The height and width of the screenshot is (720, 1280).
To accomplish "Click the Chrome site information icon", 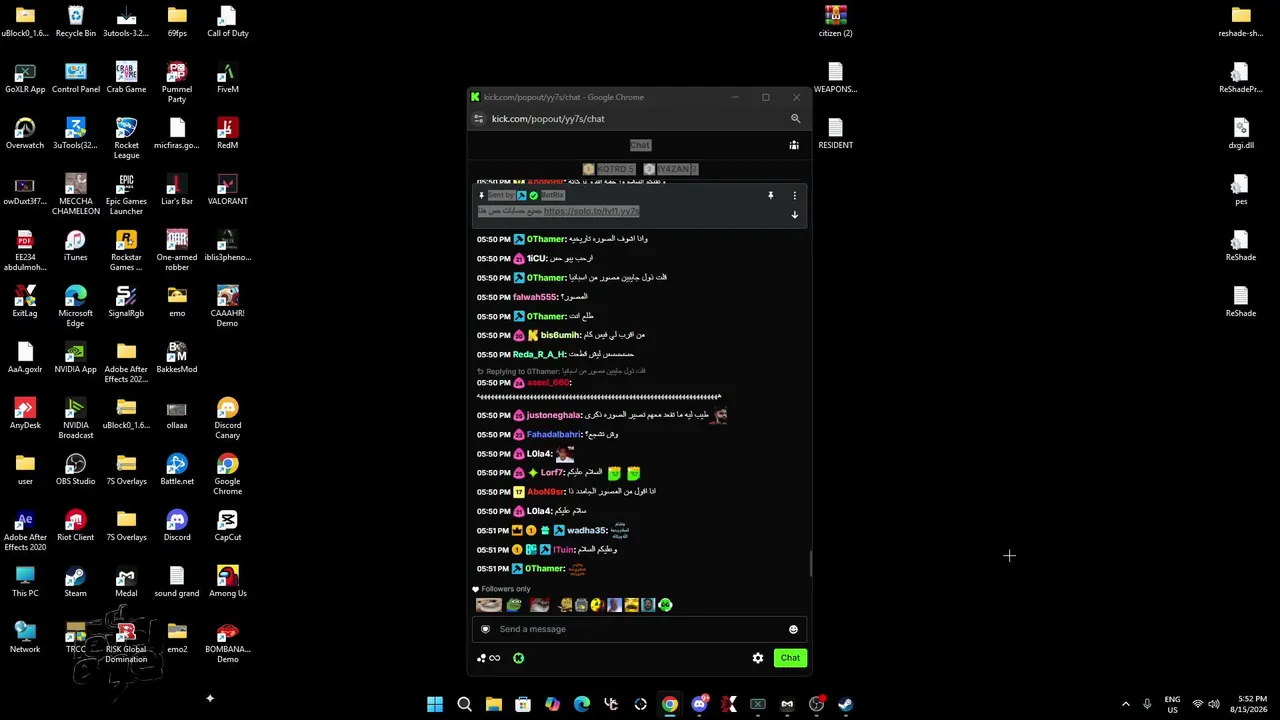I will (x=479, y=119).
